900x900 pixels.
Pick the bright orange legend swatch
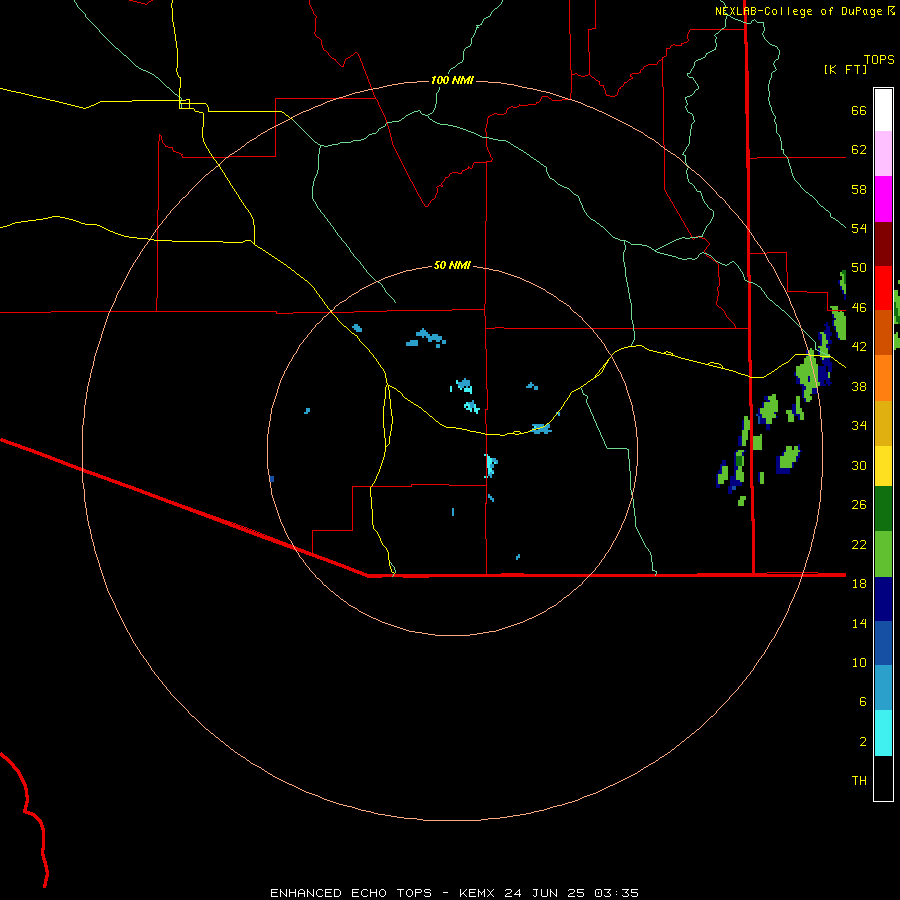click(883, 378)
